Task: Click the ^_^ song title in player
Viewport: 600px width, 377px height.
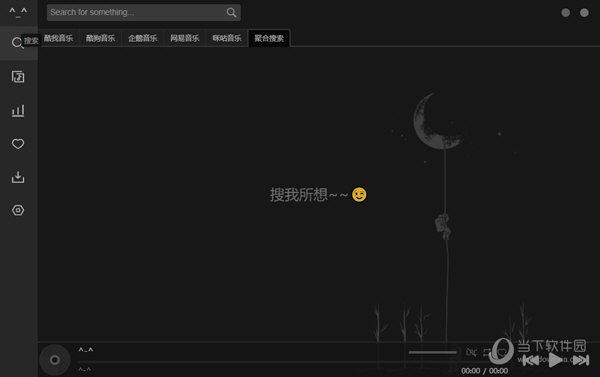Action: coord(86,350)
